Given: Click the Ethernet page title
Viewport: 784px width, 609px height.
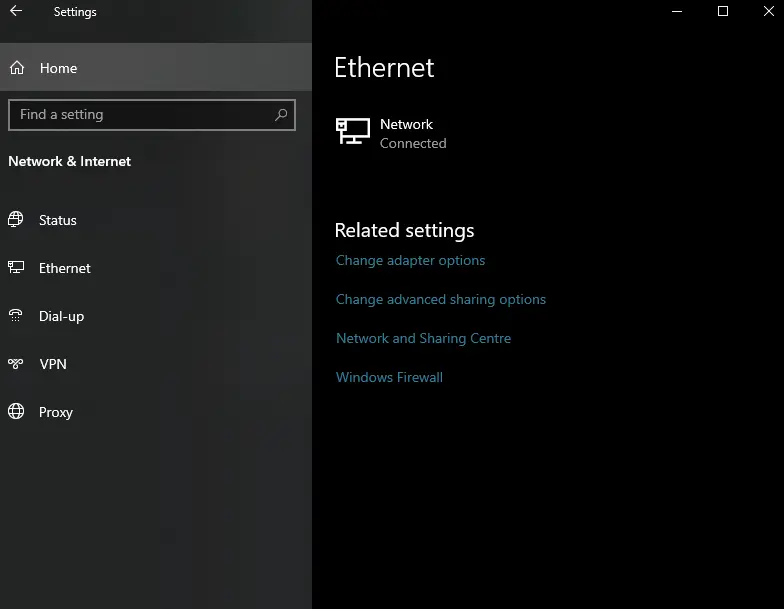Looking at the screenshot, I should coord(384,68).
